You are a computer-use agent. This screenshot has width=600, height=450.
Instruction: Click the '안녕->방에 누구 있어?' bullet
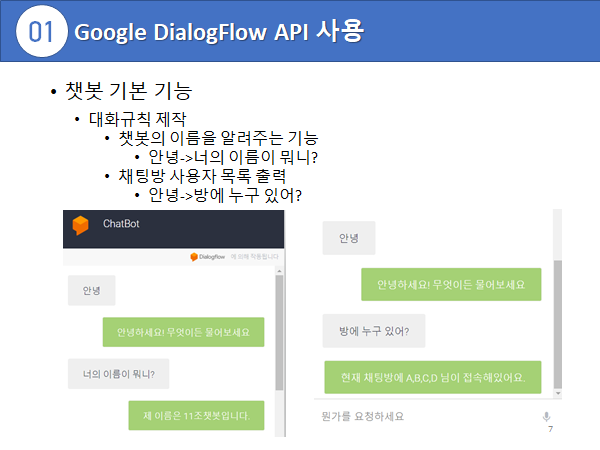(225, 195)
